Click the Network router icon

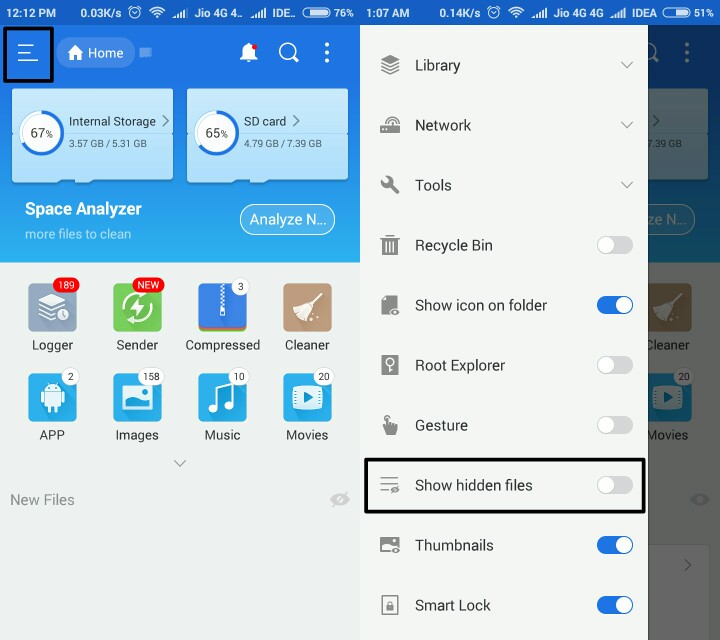point(390,125)
